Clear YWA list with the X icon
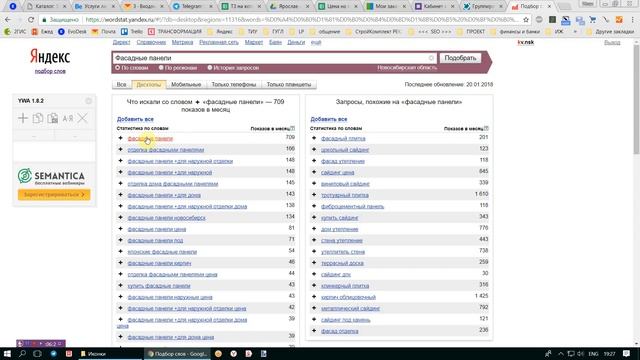 point(82,118)
